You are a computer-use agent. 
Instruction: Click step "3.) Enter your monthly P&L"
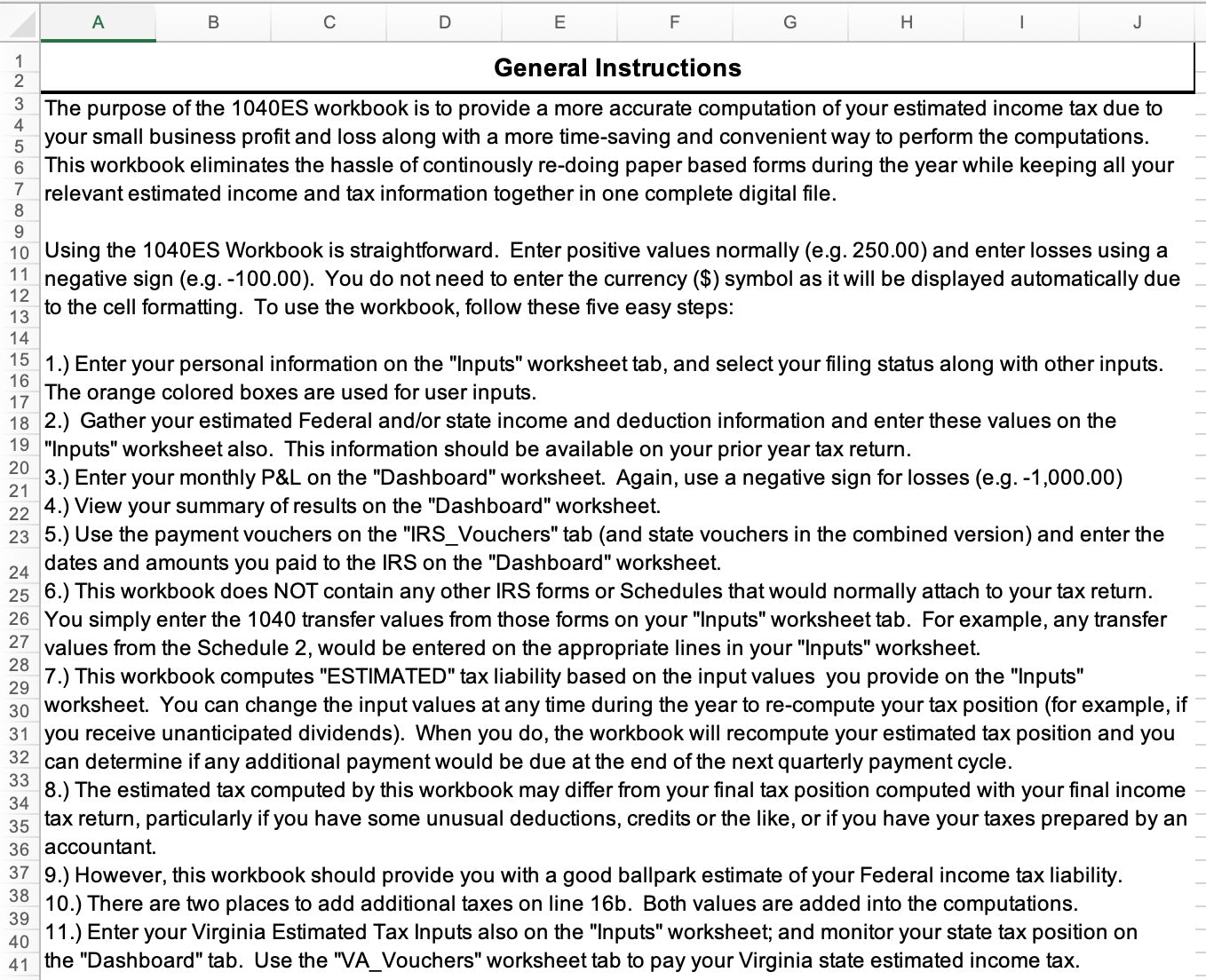[583, 478]
